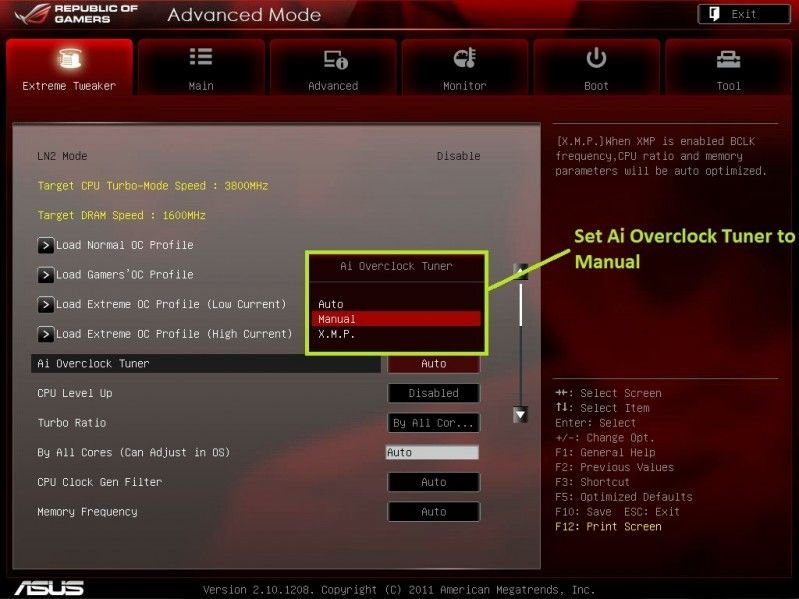Click the Tool drive icon

[728, 60]
